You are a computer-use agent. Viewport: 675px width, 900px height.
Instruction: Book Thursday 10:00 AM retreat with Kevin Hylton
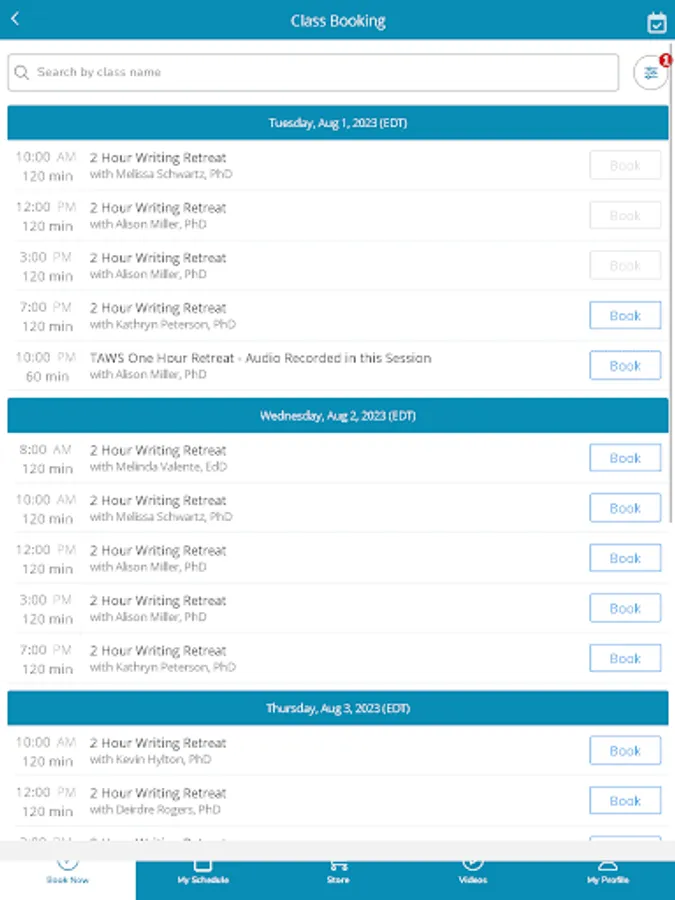point(625,751)
